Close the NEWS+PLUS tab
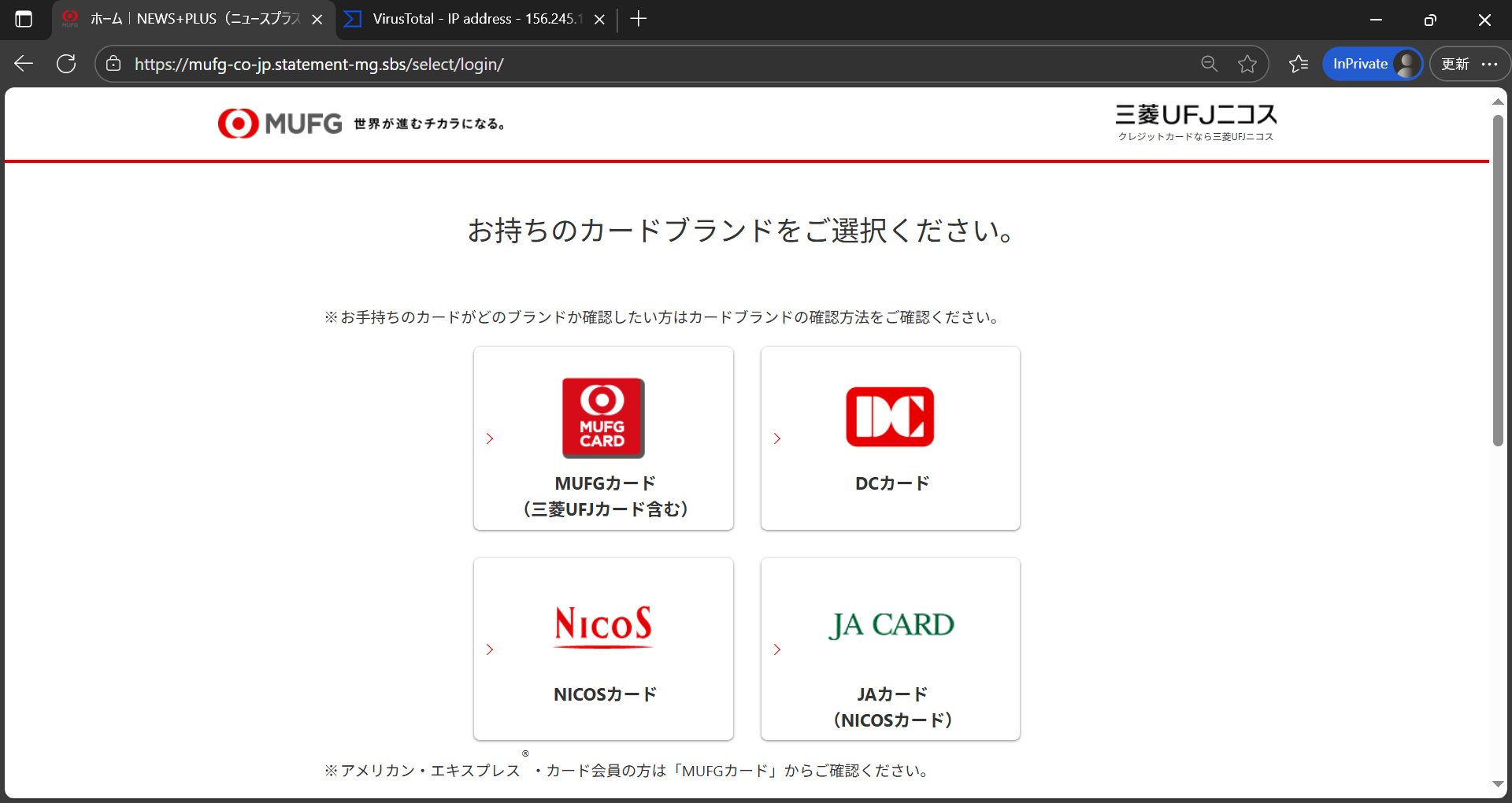Image resolution: width=1512 pixels, height=803 pixels. pyautogui.click(x=317, y=20)
